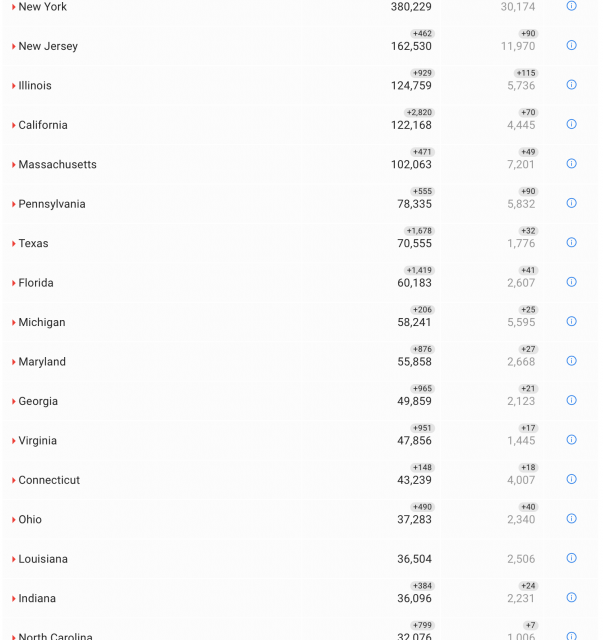
Task: Expand the Maryland row triangle
Action: tap(14, 362)
